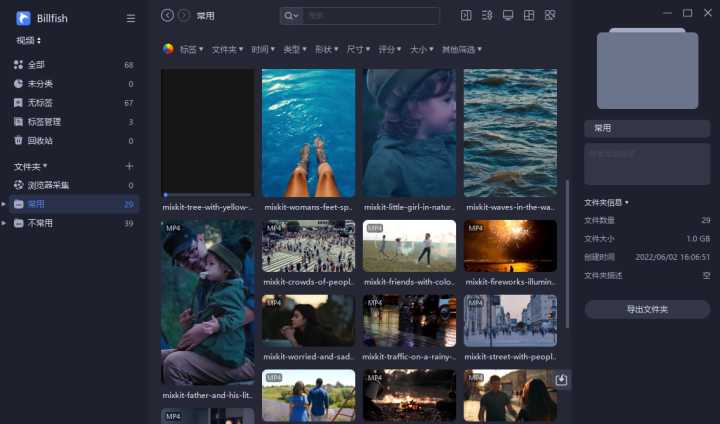Select the mixkit-street-with-people thumbnail
This screenshot has width=720, height=424.
511,321
